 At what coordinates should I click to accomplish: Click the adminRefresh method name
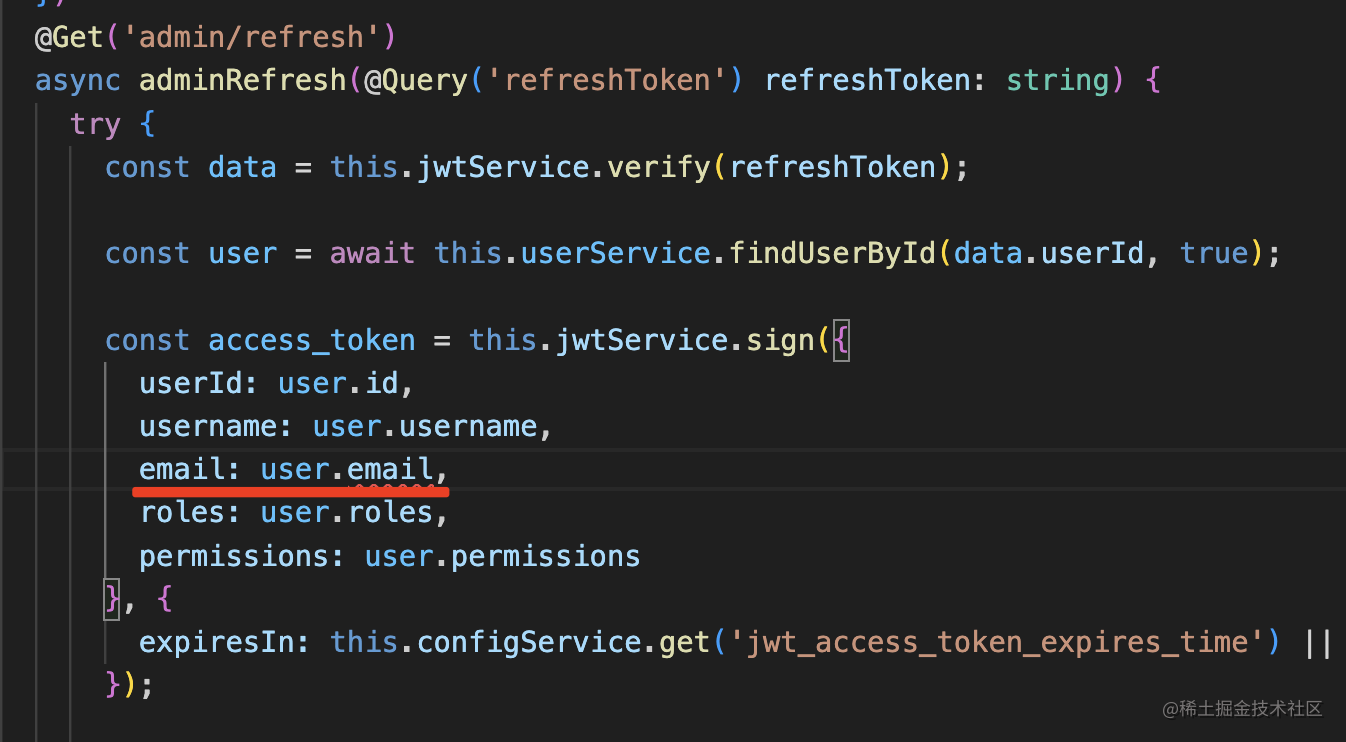(242, 80)
